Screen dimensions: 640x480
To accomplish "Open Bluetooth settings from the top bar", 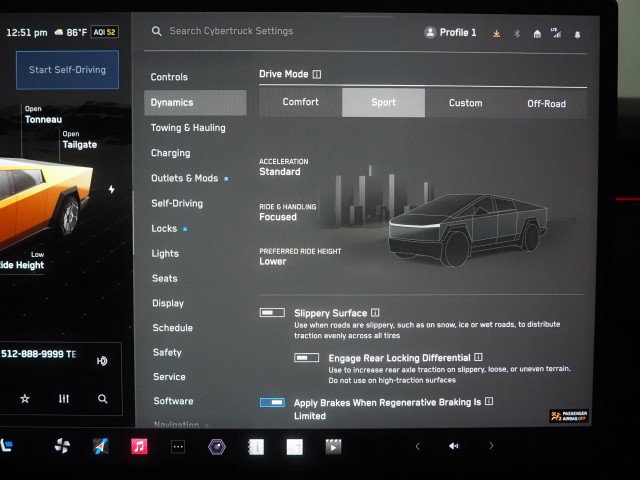I will coord(517,33).
